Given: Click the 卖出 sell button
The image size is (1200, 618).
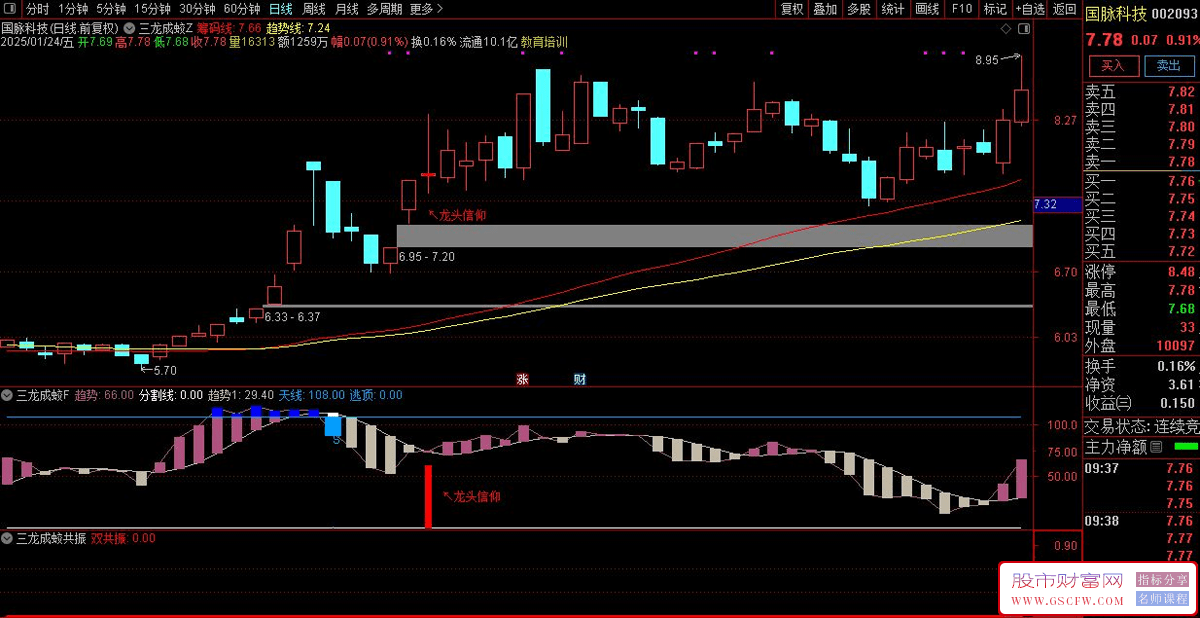Looking at the screenshot, I should (1168, 66).
